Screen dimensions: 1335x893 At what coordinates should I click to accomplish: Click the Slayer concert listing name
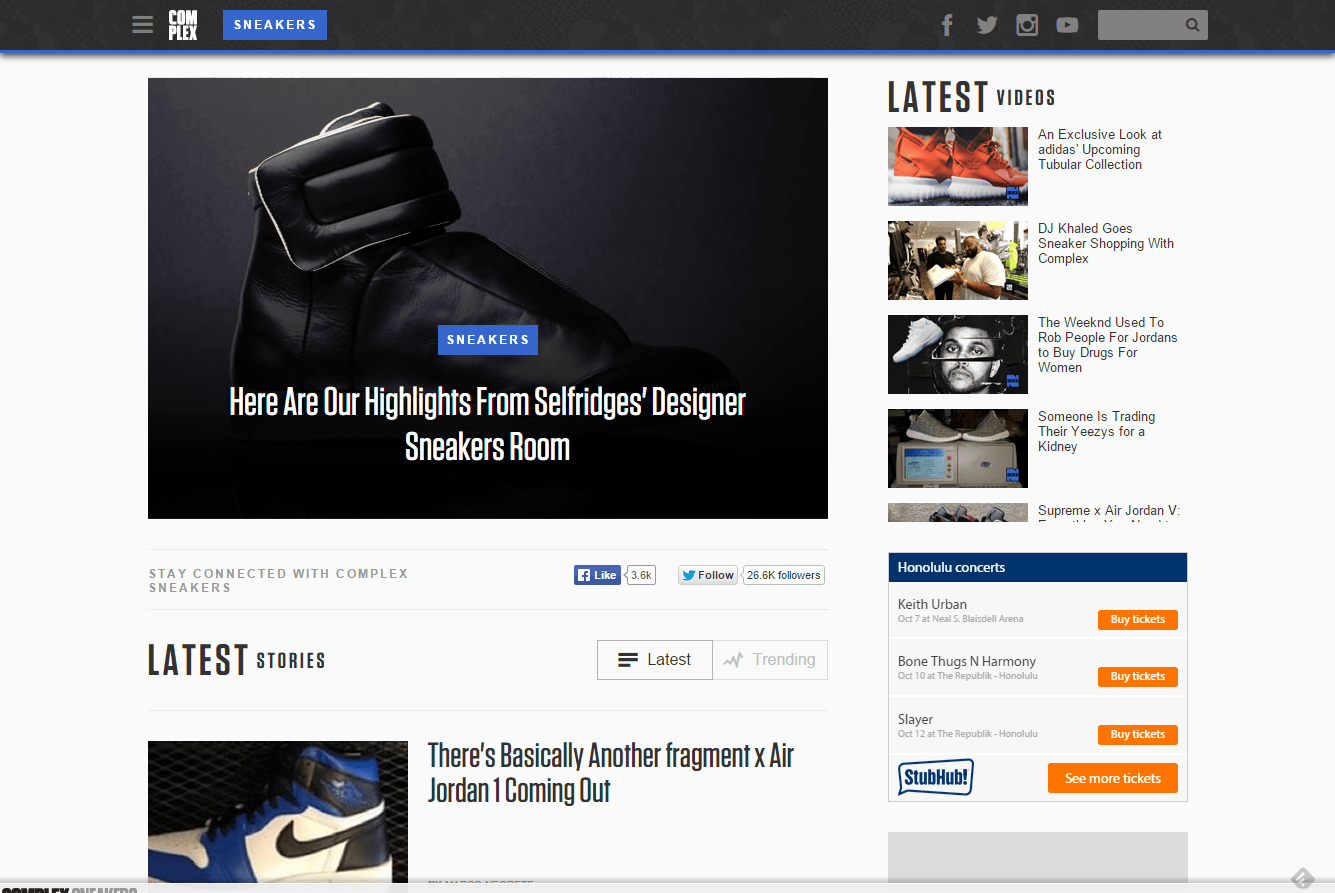(x=915, y=719)
